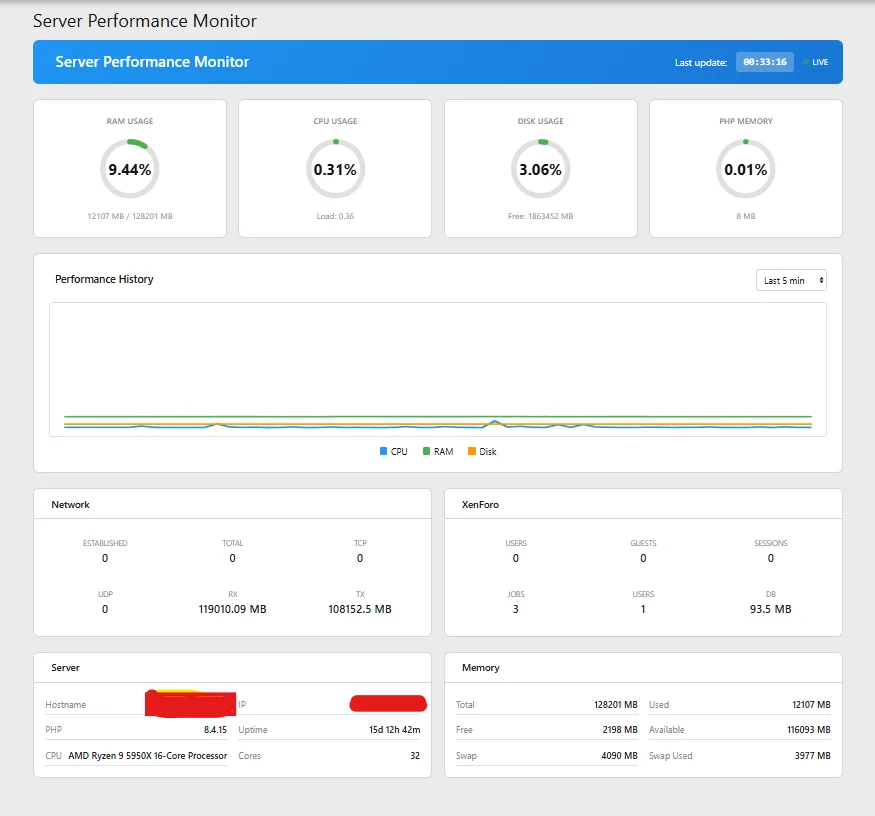Select the Swap Used value 3977 MB
Image resolution: width=875 pixels, height=816 pixels.
pyautogui.click(x=812, y=755)
